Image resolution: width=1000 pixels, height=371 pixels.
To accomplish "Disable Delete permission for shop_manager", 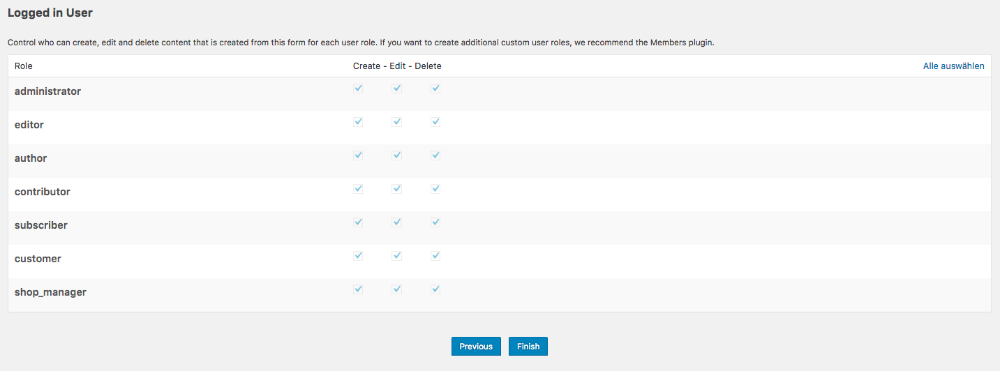I will [x=436, y=289].
